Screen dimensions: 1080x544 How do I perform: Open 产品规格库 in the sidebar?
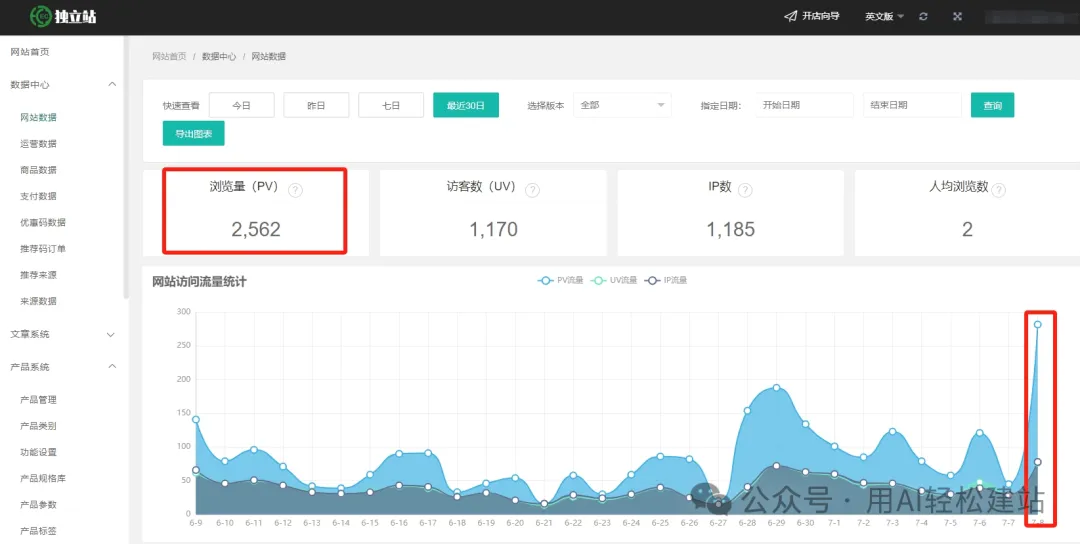click(x=43, y=479)
